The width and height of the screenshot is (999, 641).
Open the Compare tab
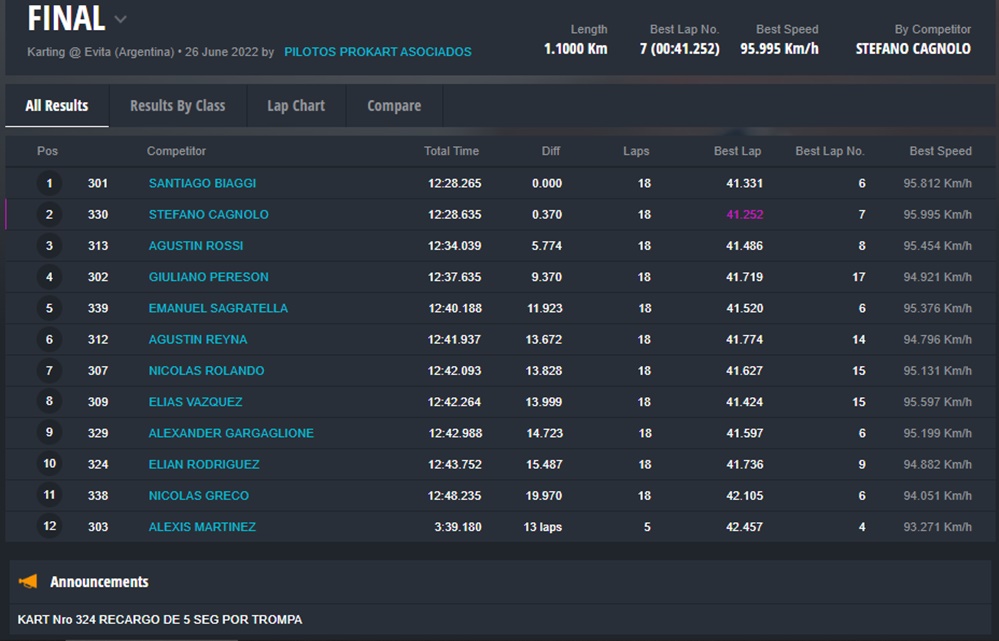click(394, 106)
